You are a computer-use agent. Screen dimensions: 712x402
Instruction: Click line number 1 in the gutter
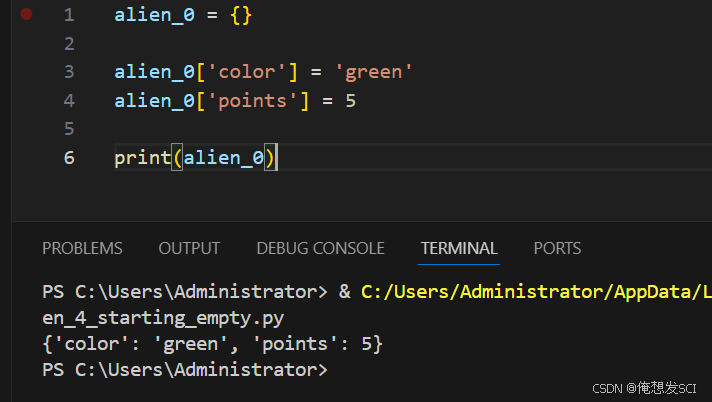tap(69, 15)
